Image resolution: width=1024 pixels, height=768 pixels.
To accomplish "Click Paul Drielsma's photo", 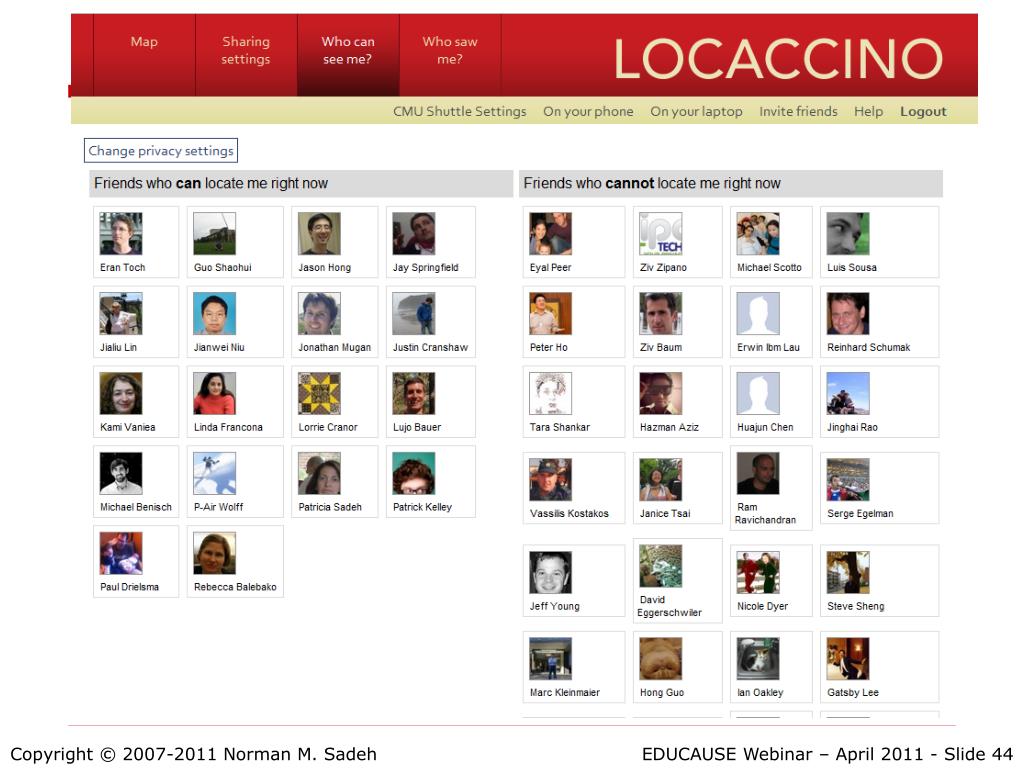I will tap(121, 553).
